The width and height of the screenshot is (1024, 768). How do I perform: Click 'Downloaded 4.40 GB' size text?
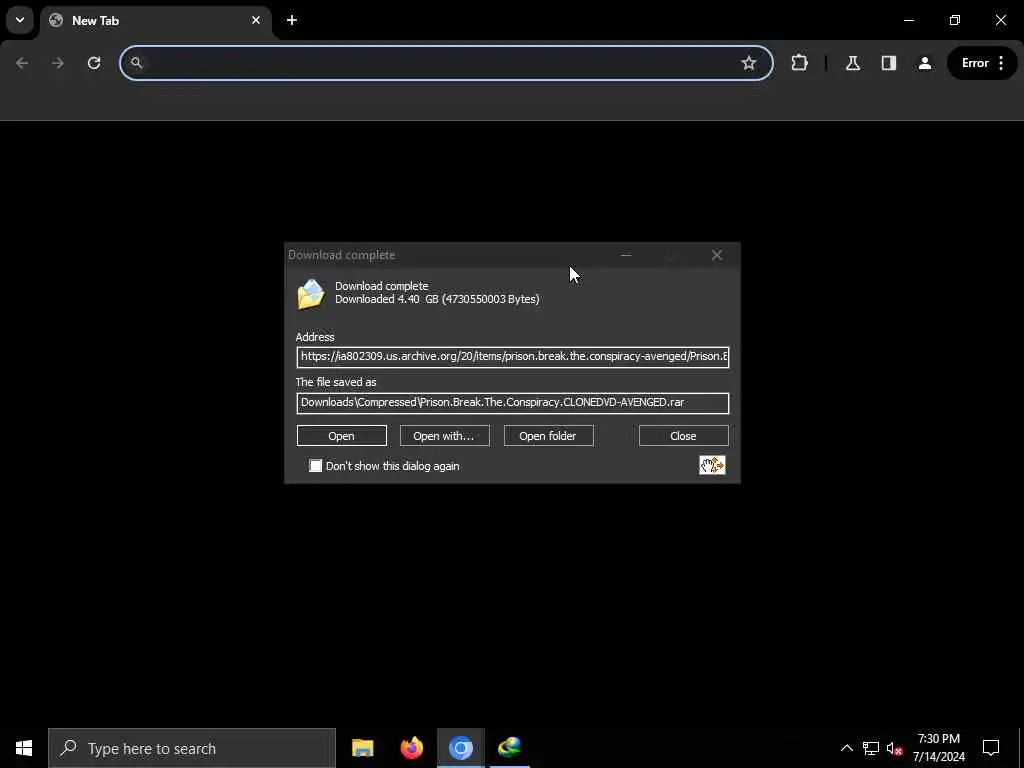tap(437, 299)
